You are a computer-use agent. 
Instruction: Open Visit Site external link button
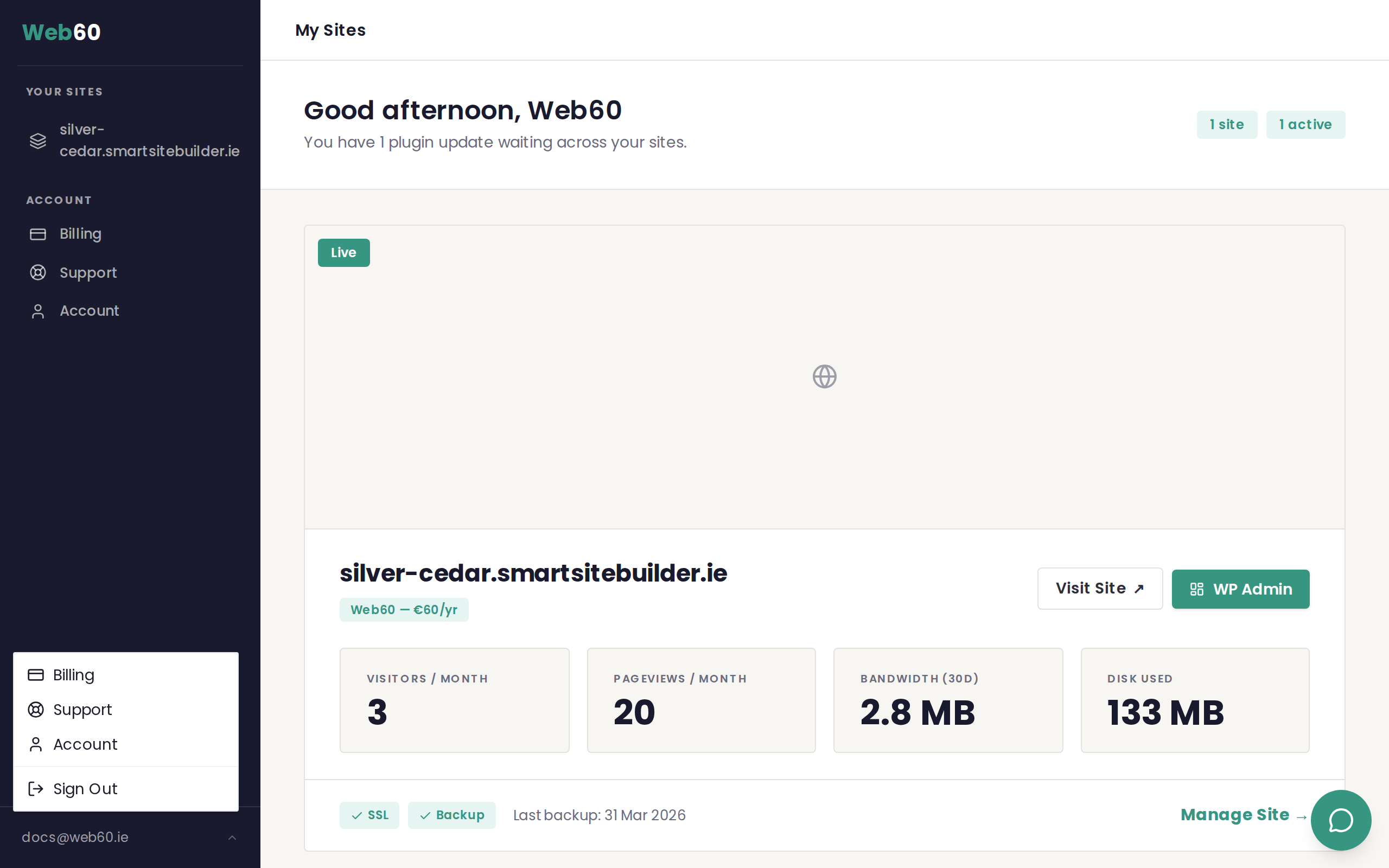[x=1100, y=589]
